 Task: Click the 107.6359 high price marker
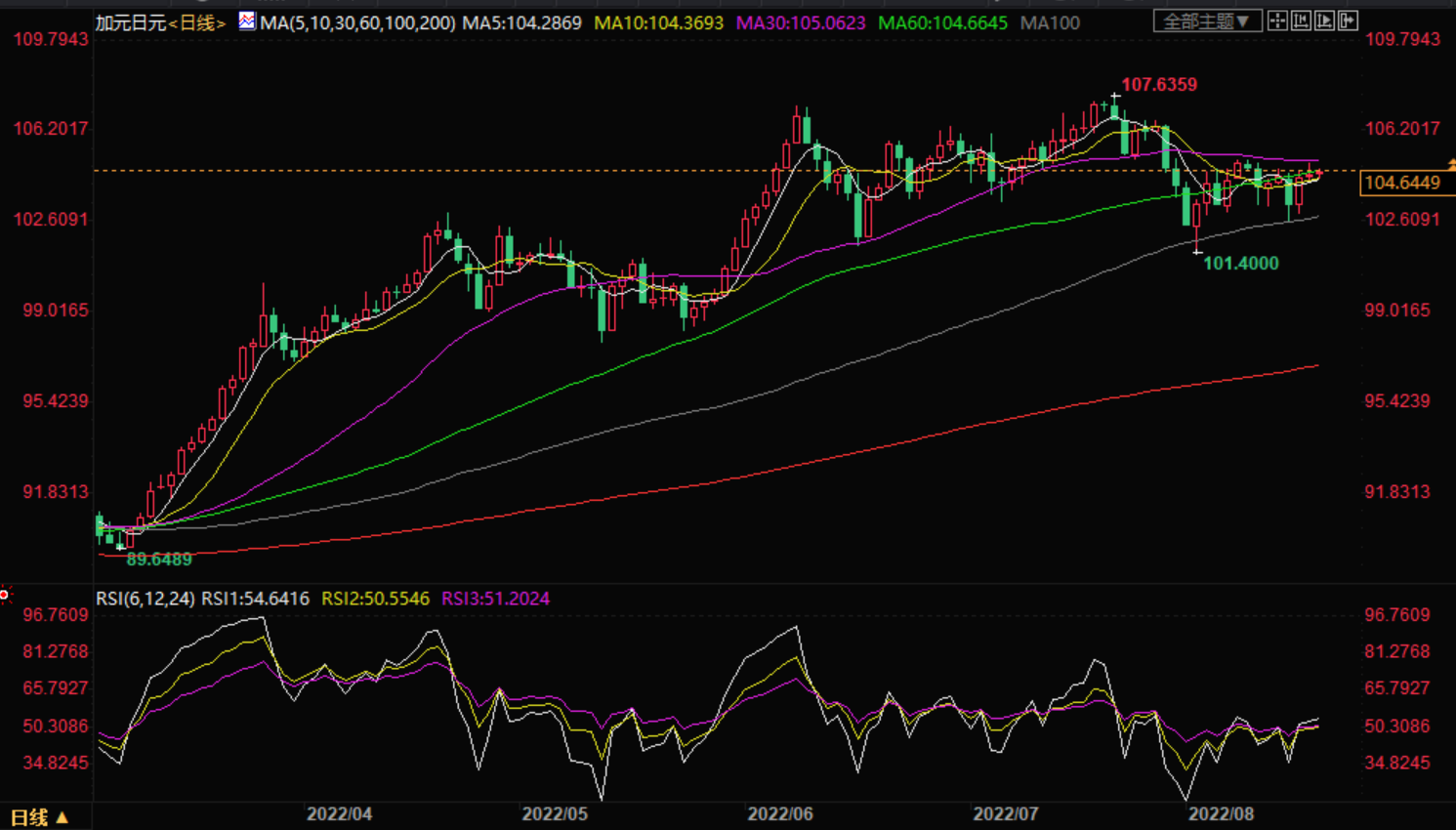point(1158,85)
